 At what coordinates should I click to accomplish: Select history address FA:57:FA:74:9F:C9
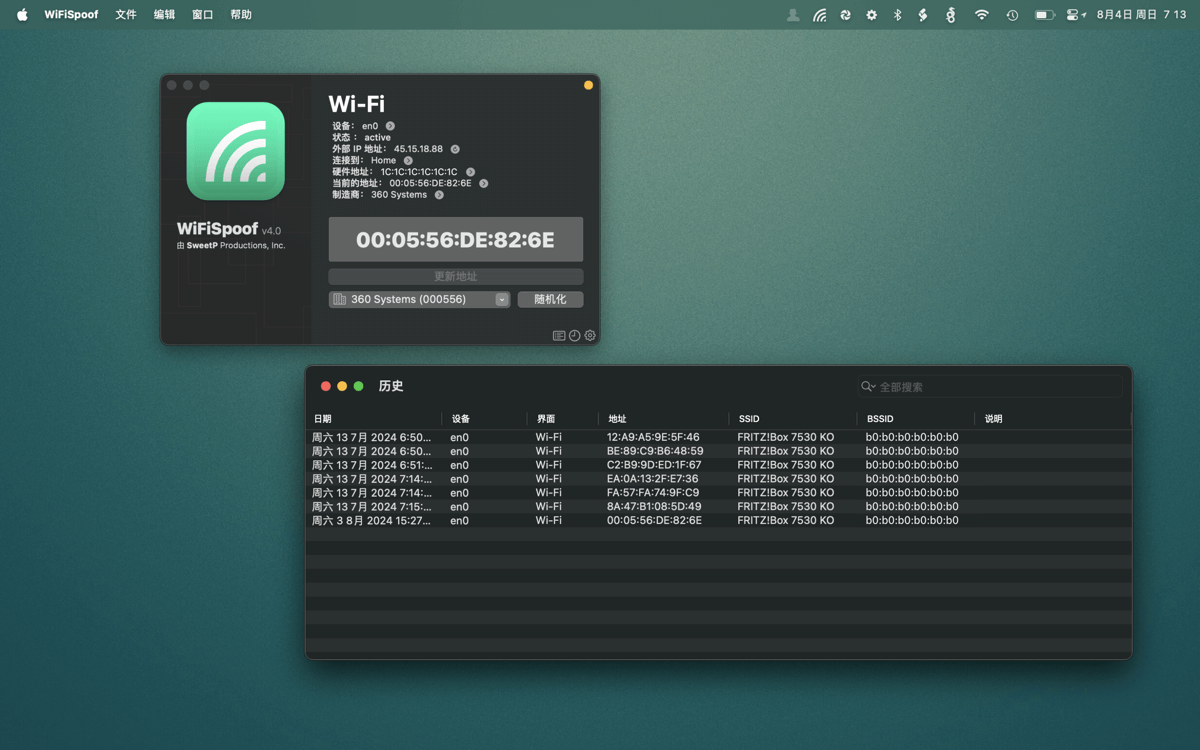(x=653, y=493)
